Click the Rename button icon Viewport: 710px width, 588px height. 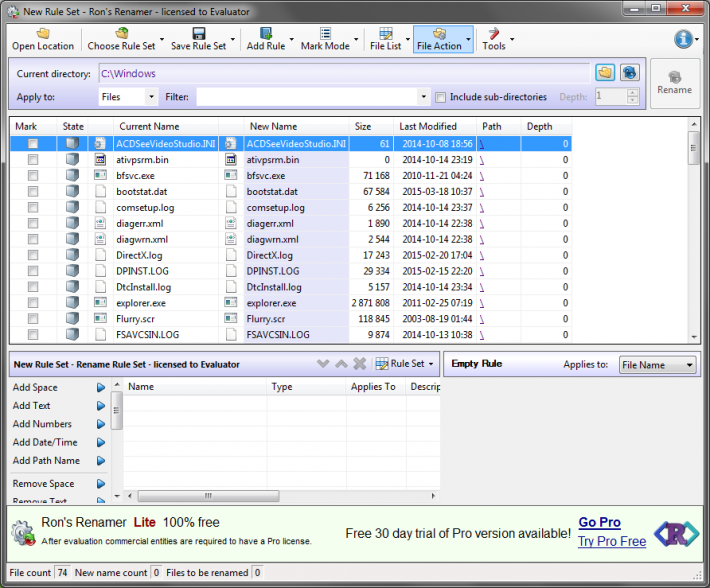[x=675, y=77]
